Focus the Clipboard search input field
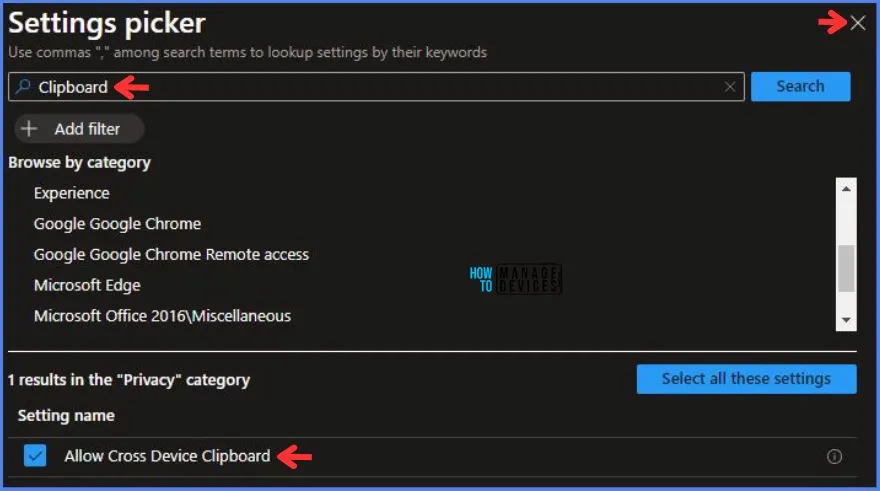The height and width of the screenshot is (491, 880). pyautogui.click(x=376, y=87)
